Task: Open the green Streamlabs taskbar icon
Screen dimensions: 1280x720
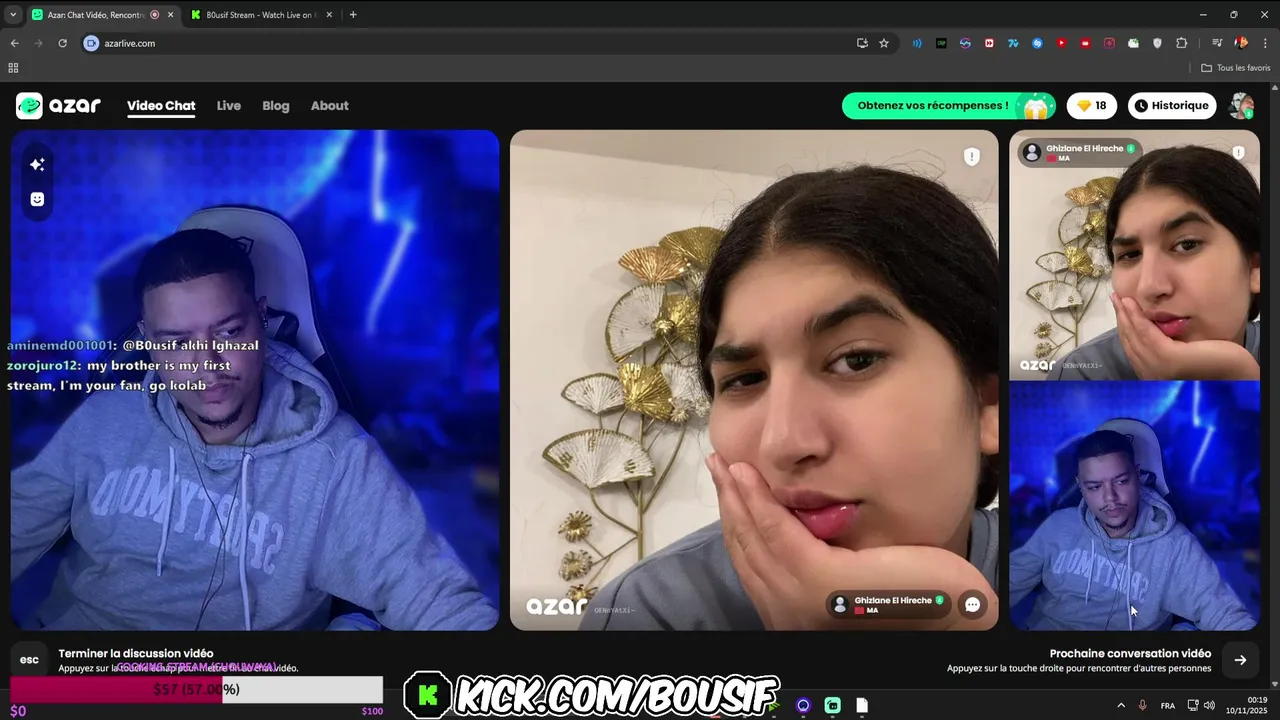Action: pyautogui.click(x=832, y=705)
